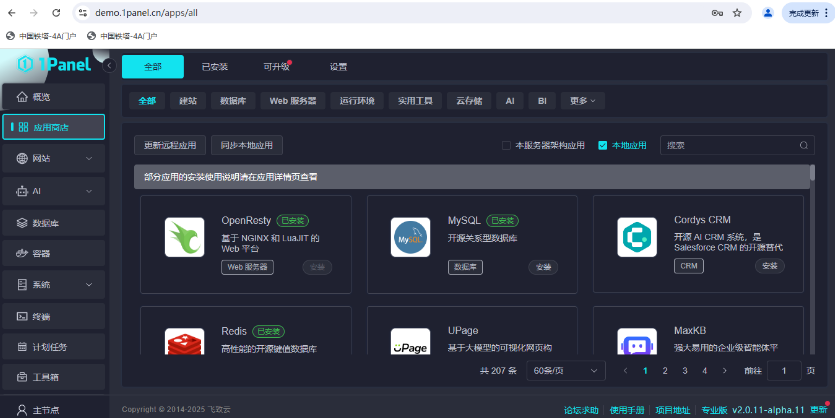Switch to 已安装 tab
This screenshot has width=835, height=418.
pyautogui.click(x=215, y=67)
